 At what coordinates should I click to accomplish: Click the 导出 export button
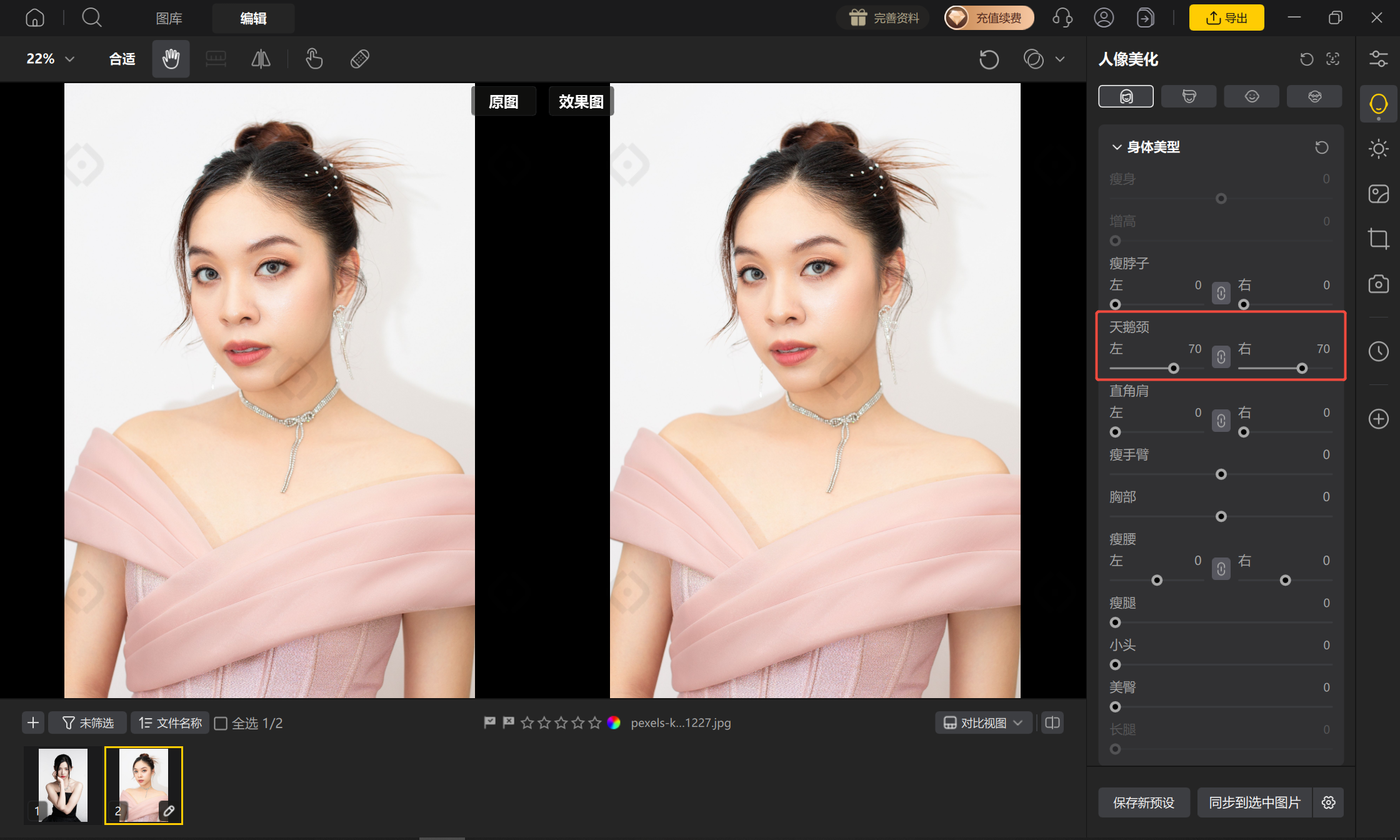point(1226,17)
